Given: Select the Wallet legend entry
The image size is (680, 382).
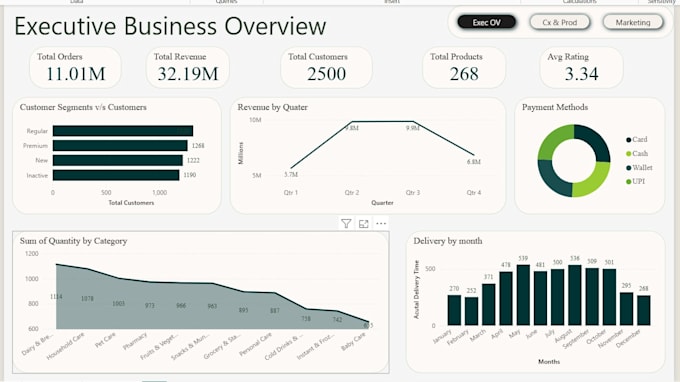Looking at the screenshot, I should 639,167.
